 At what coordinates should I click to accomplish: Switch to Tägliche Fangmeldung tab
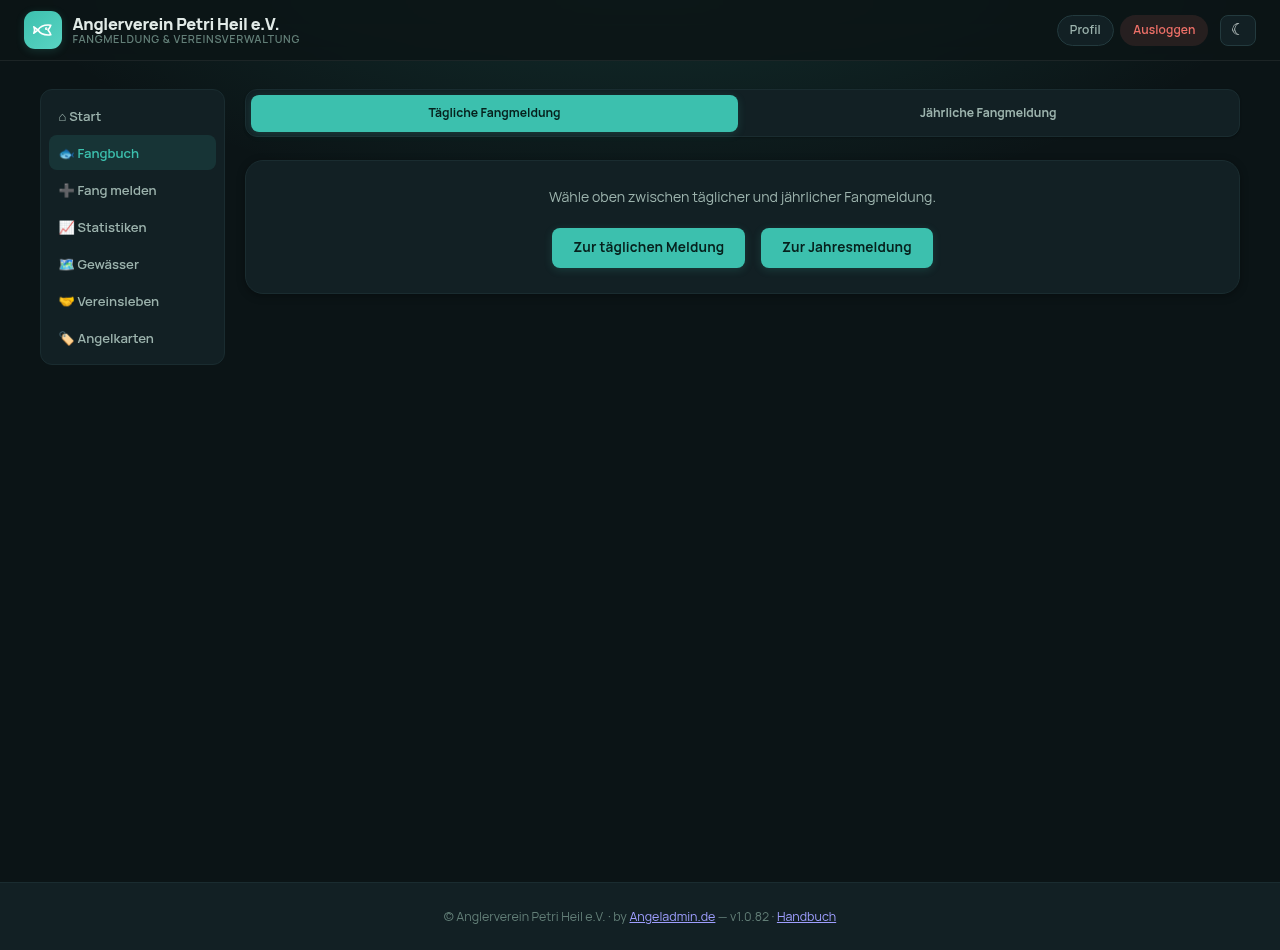(x=494, y=113)
